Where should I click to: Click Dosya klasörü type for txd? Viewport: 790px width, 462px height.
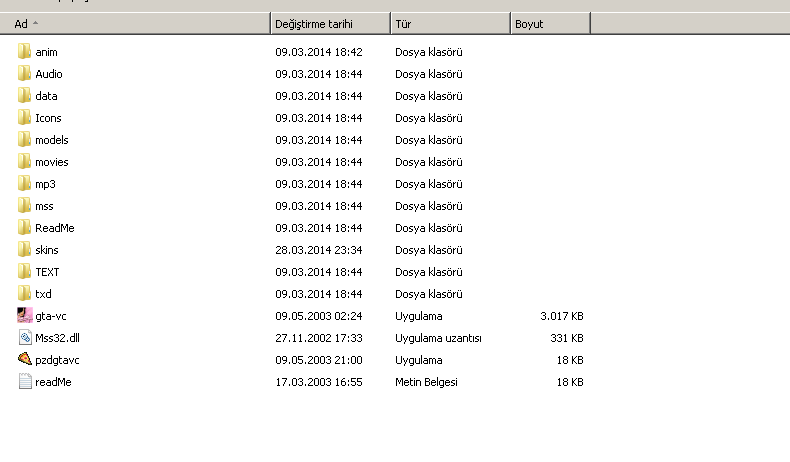coord(429,294)
